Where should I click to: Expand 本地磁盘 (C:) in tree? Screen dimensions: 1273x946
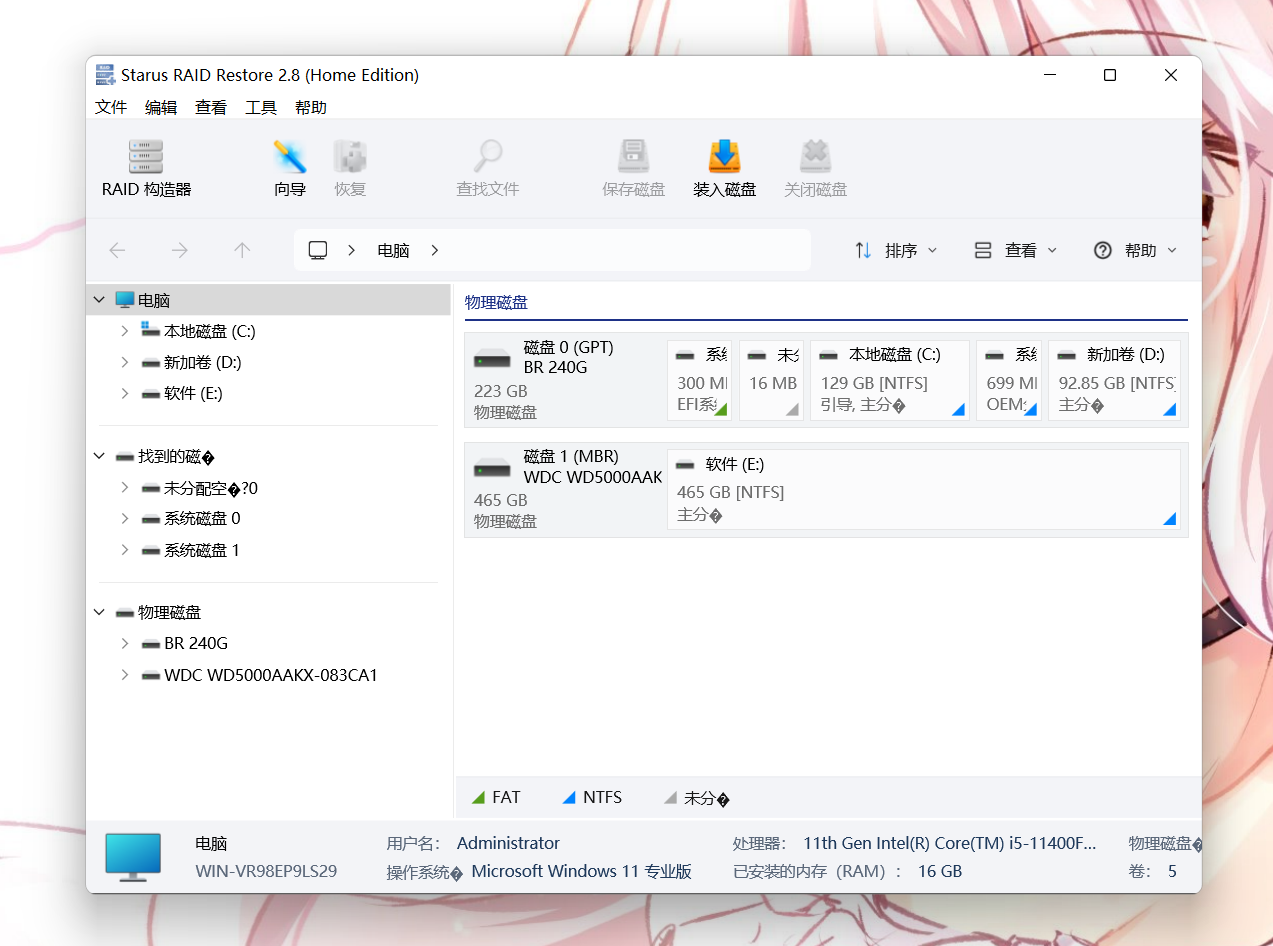click(x=124, y=331)
